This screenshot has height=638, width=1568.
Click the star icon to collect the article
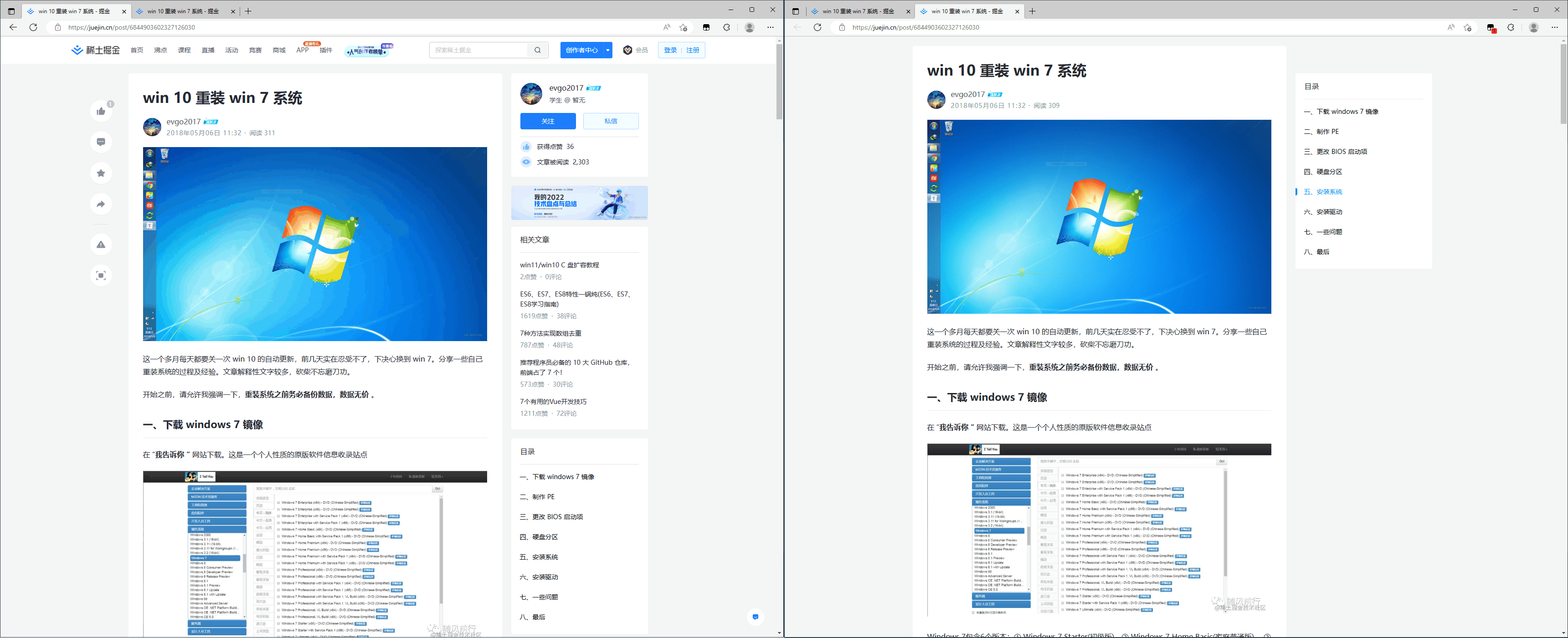click(x=101, y=173)
